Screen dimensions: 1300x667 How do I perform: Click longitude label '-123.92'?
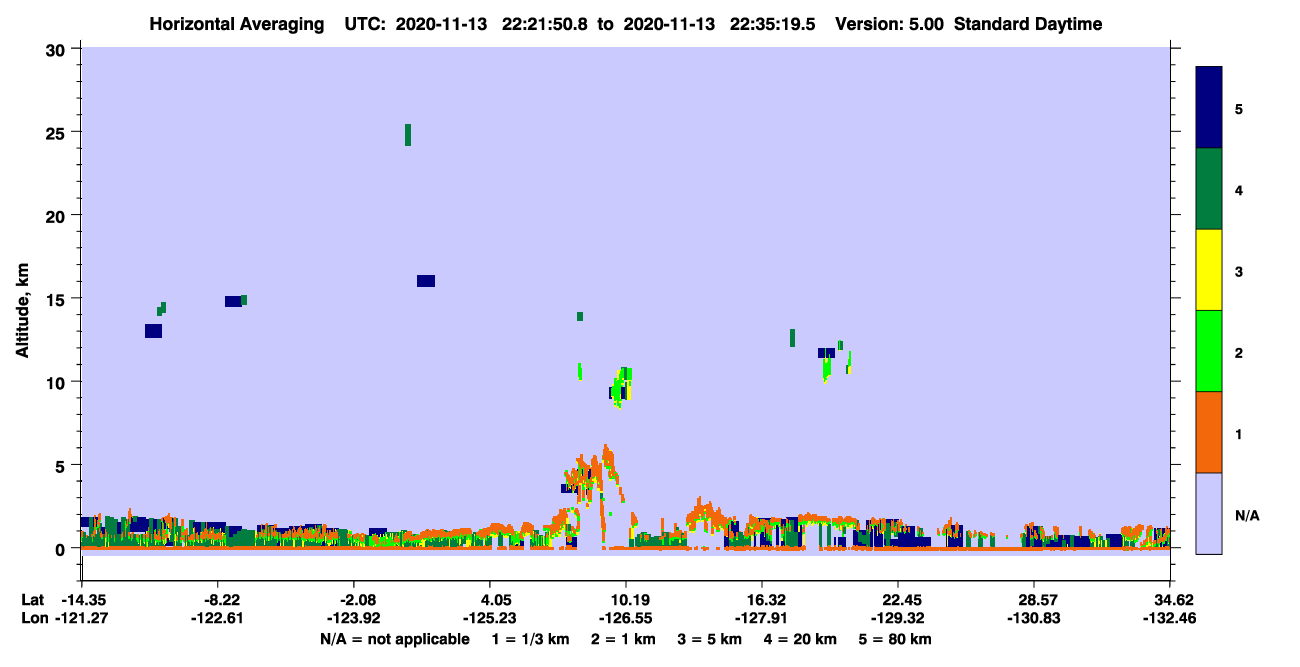(354, 618)
